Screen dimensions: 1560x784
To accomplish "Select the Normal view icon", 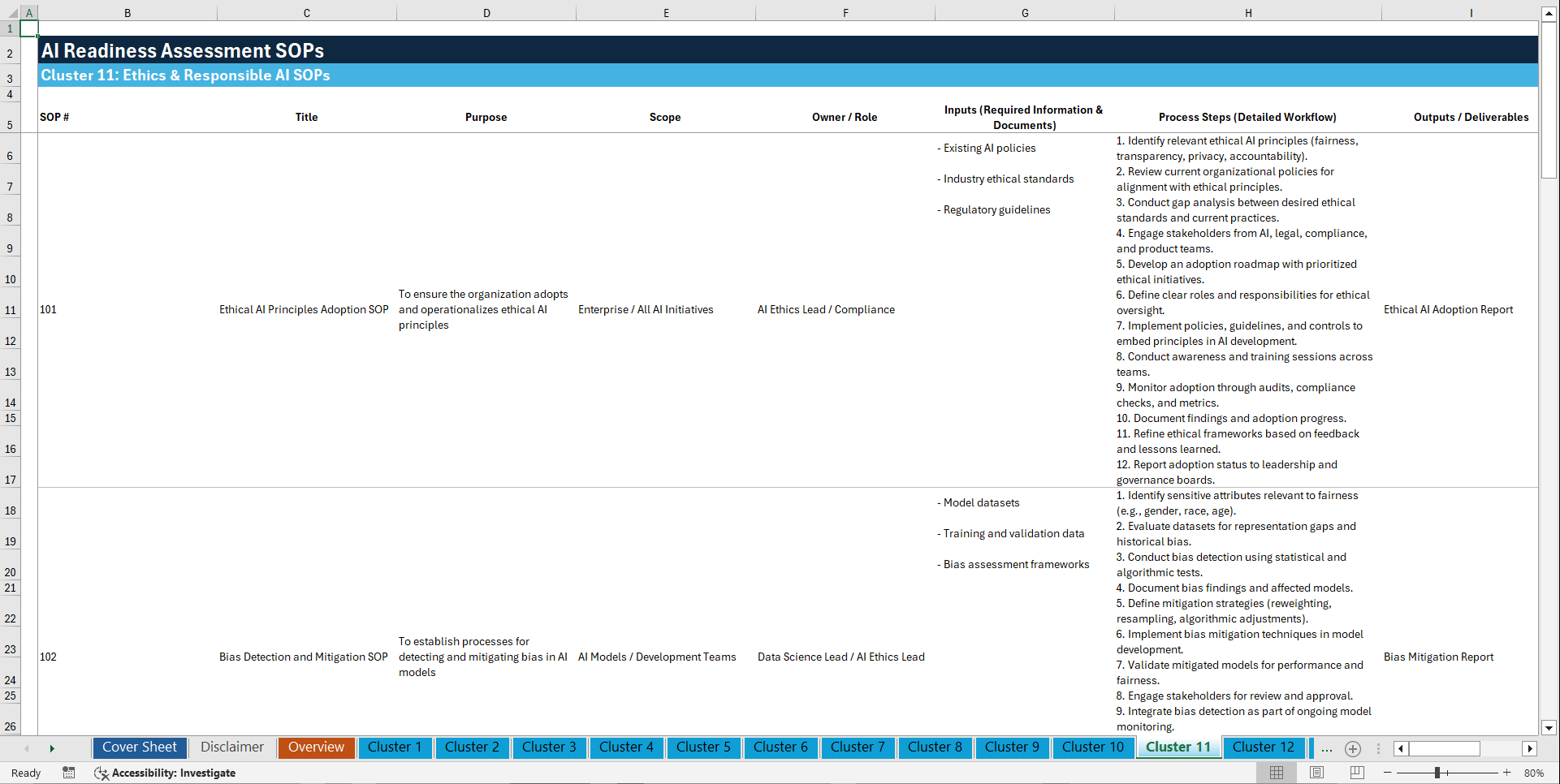I will click(1276, 773).
